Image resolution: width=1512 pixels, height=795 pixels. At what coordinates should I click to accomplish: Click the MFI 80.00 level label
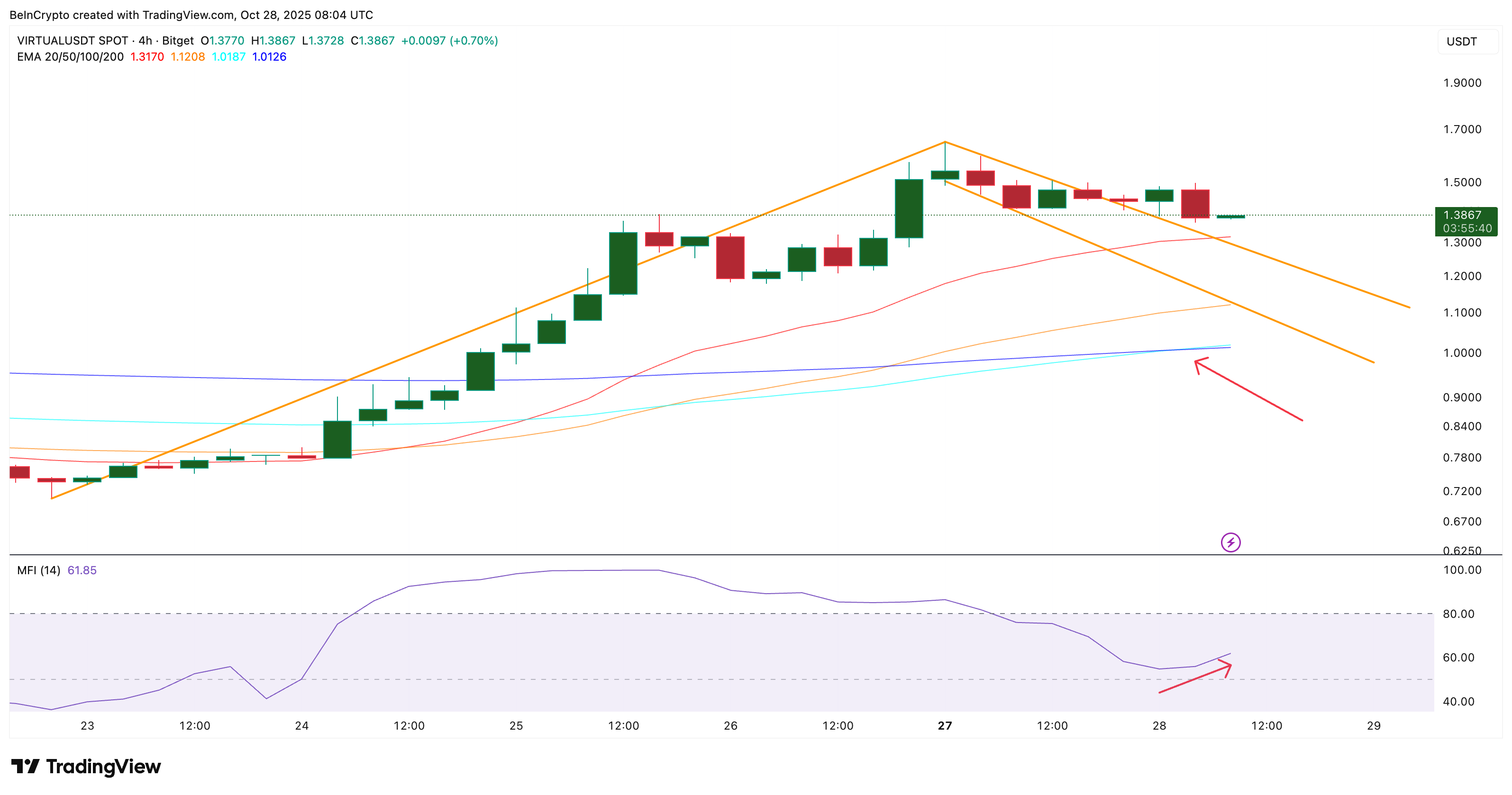(1458, 614)
